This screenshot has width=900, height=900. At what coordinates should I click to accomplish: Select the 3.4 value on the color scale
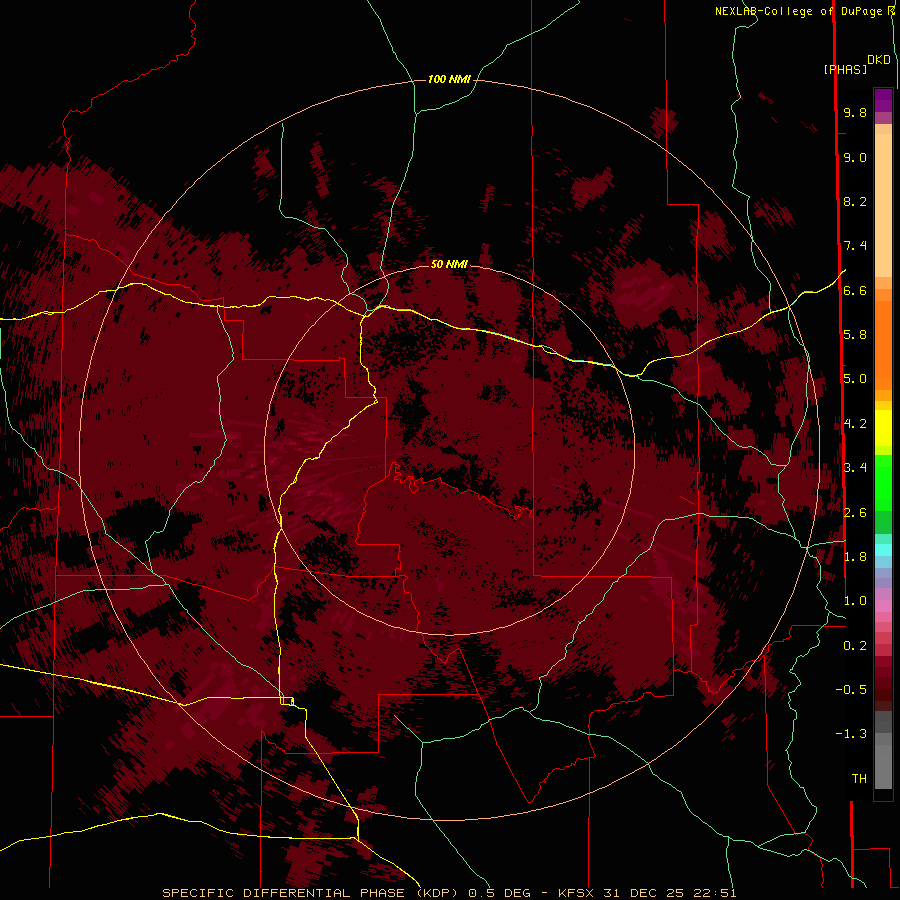coord(855,468)
